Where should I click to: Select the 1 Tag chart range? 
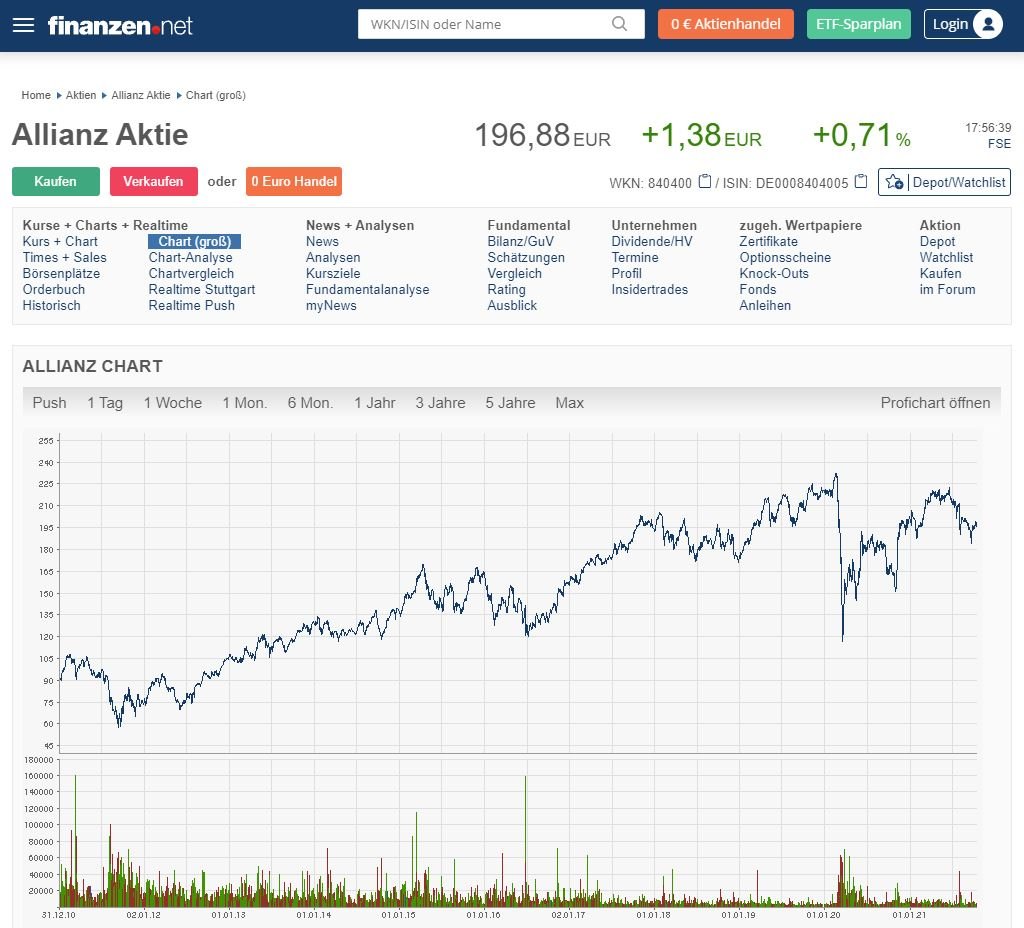click(x=105, y=403)
